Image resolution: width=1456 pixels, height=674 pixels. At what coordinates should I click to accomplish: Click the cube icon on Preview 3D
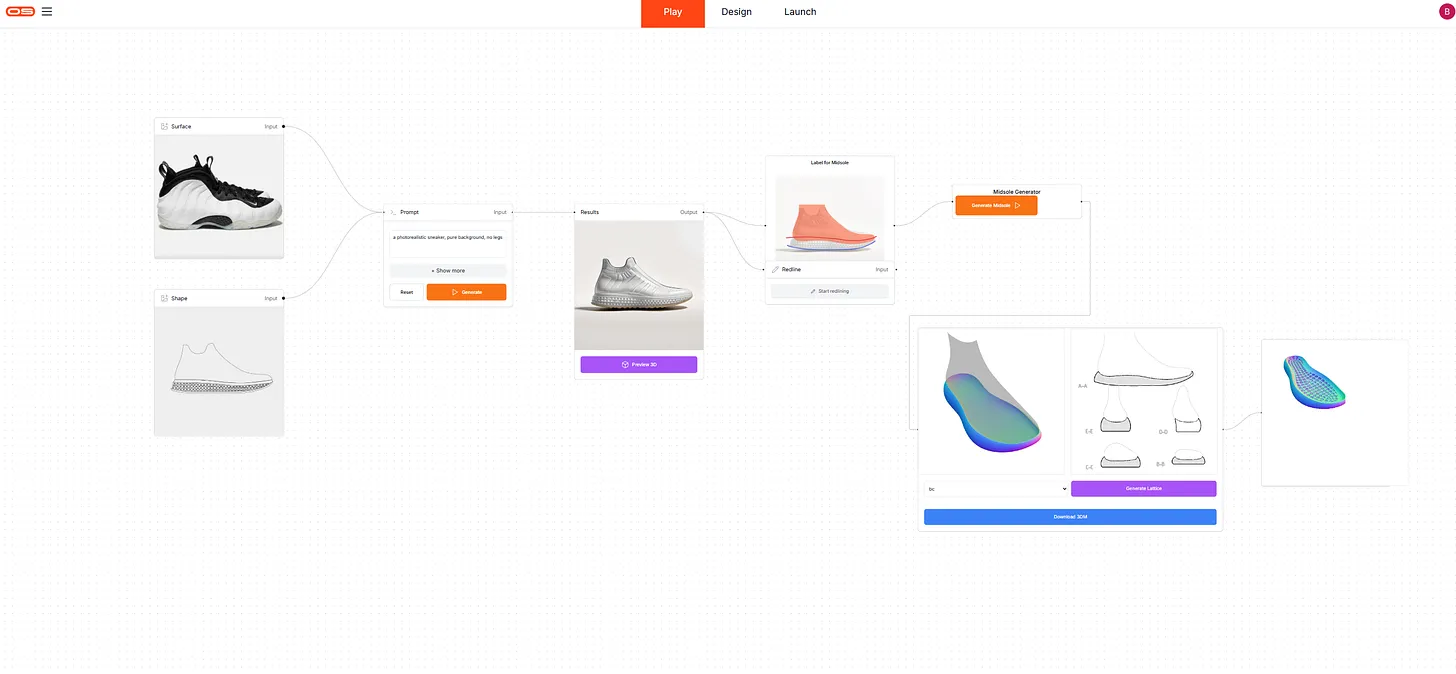(625, 365)
